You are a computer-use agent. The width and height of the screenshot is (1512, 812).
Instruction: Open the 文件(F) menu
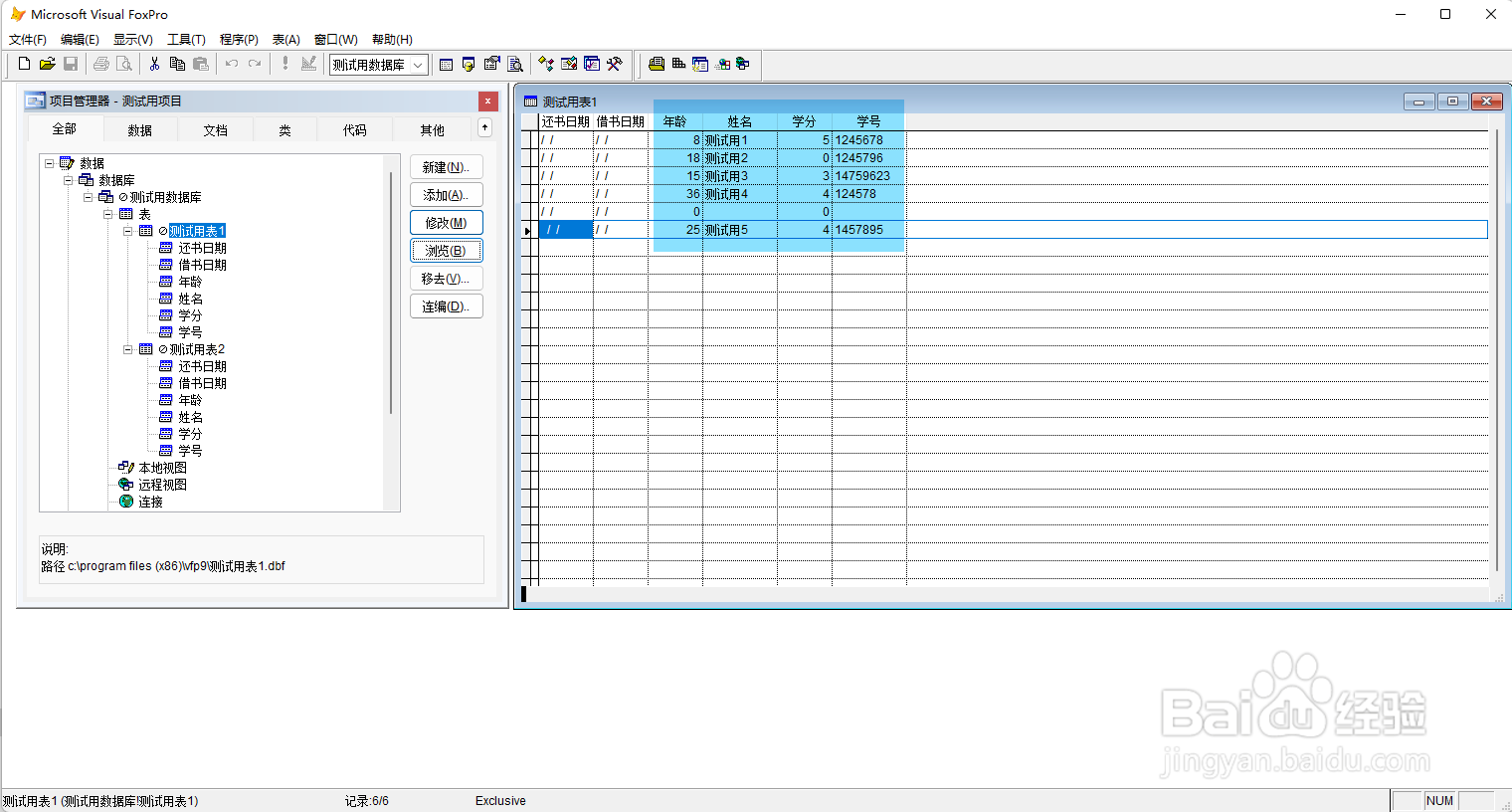pyautogui.click(x=28, y=40)
